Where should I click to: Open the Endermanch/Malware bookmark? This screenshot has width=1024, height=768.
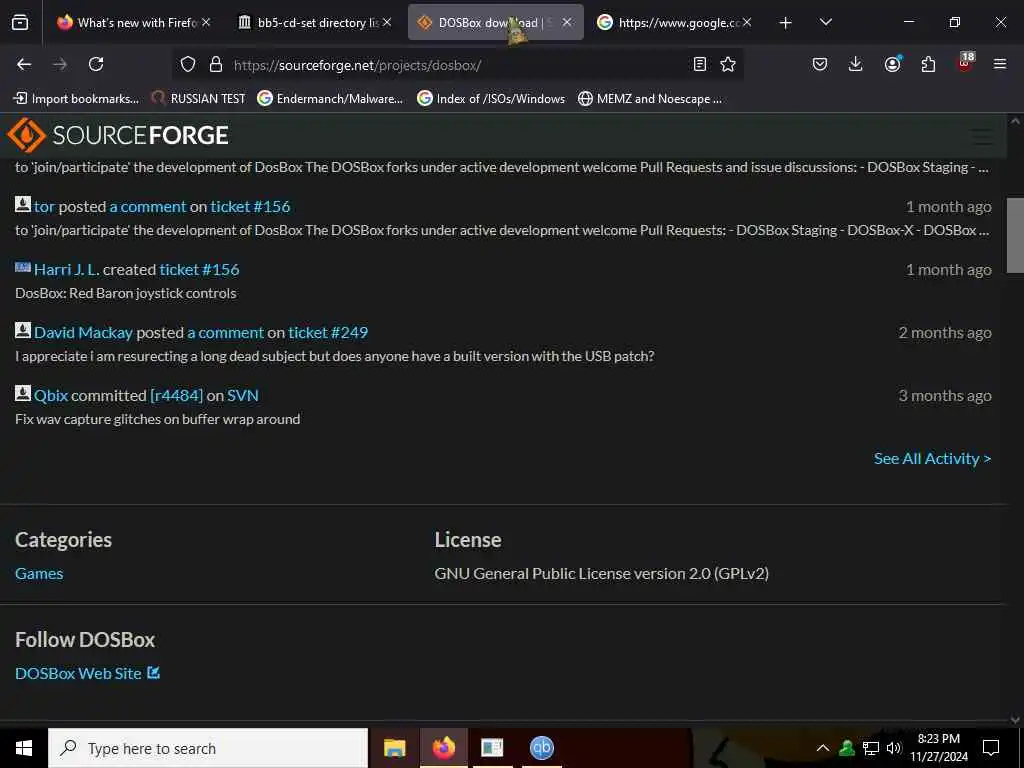(330, 99)
